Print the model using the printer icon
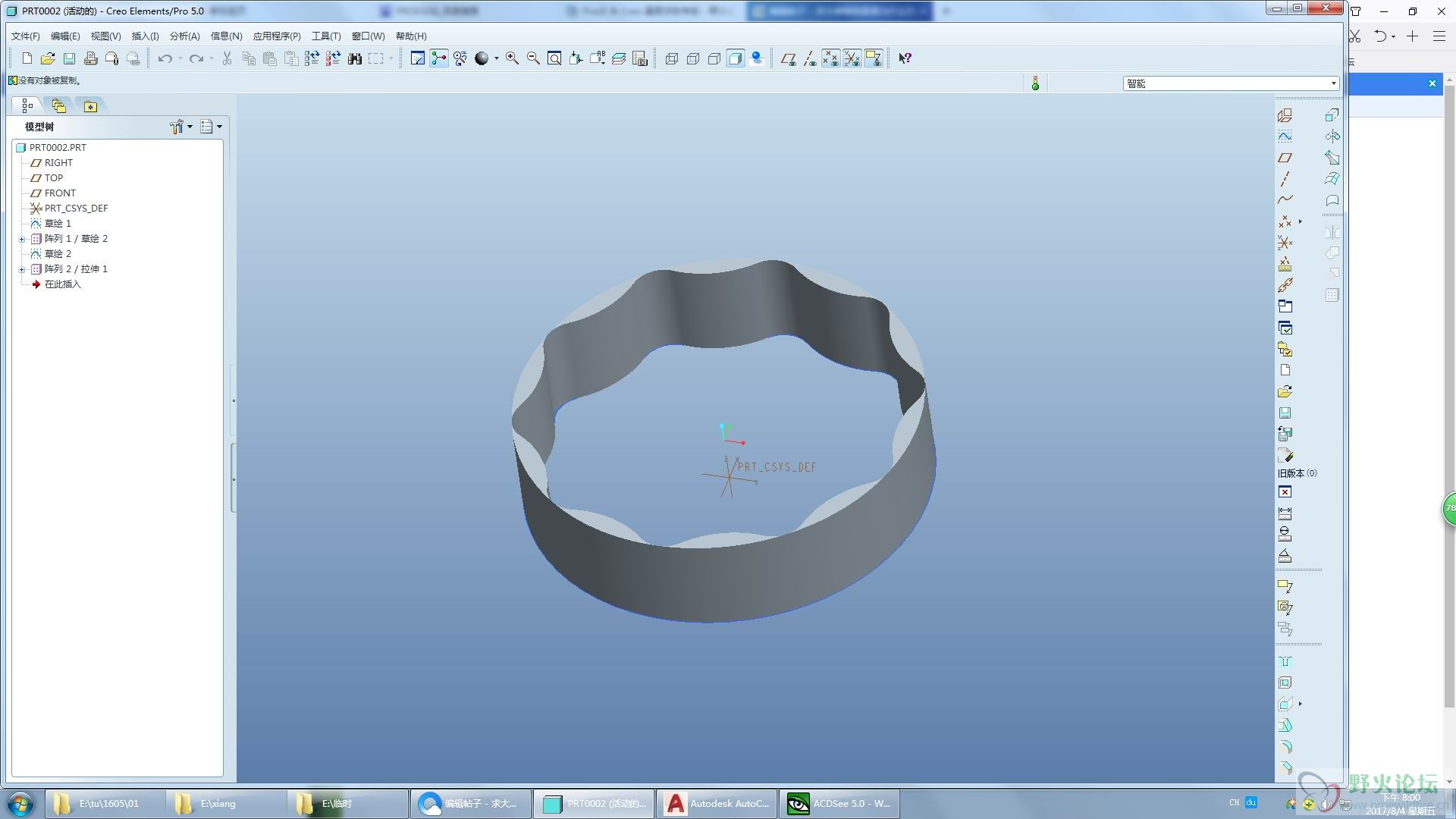 90,58
